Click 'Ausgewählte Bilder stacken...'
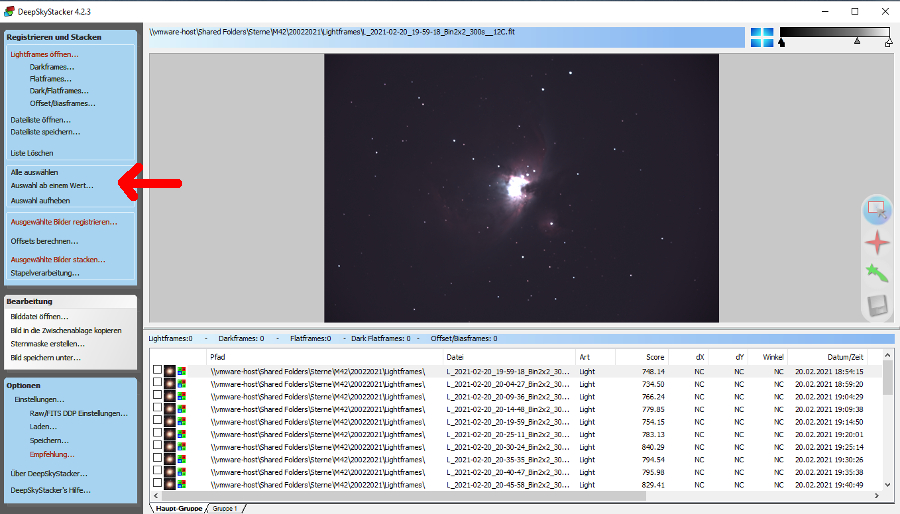Viewport: 900px width, 514px height. pos(58,259)
